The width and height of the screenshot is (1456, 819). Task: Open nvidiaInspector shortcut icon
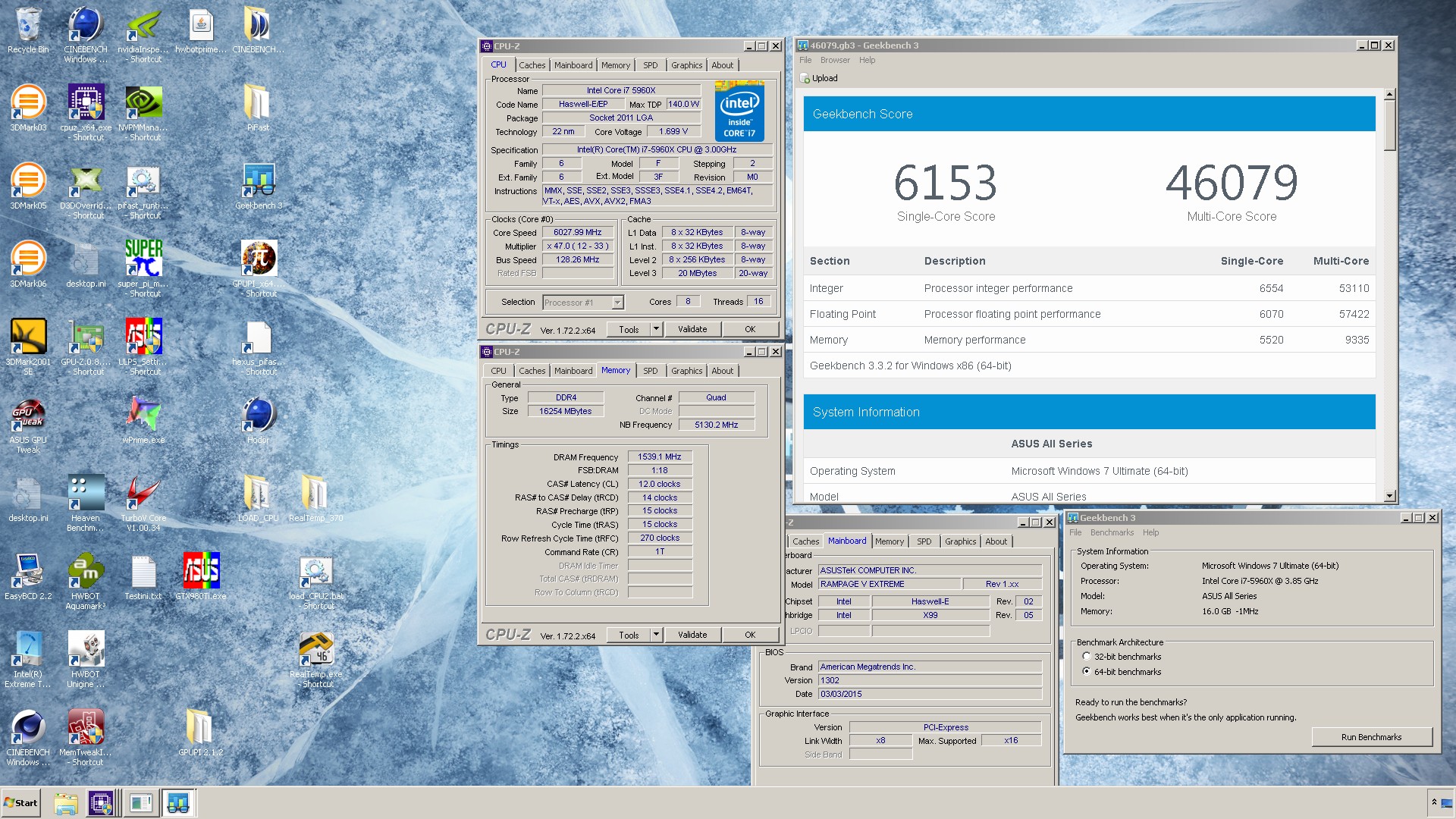tap(143, 34)
